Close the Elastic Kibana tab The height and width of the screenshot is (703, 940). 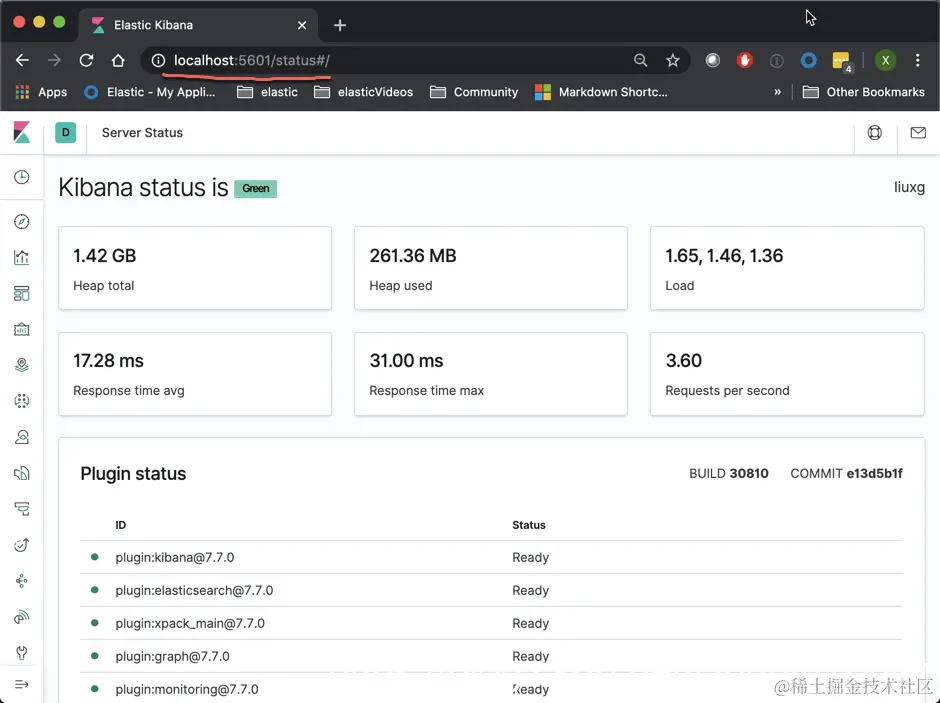click(302, 25)
